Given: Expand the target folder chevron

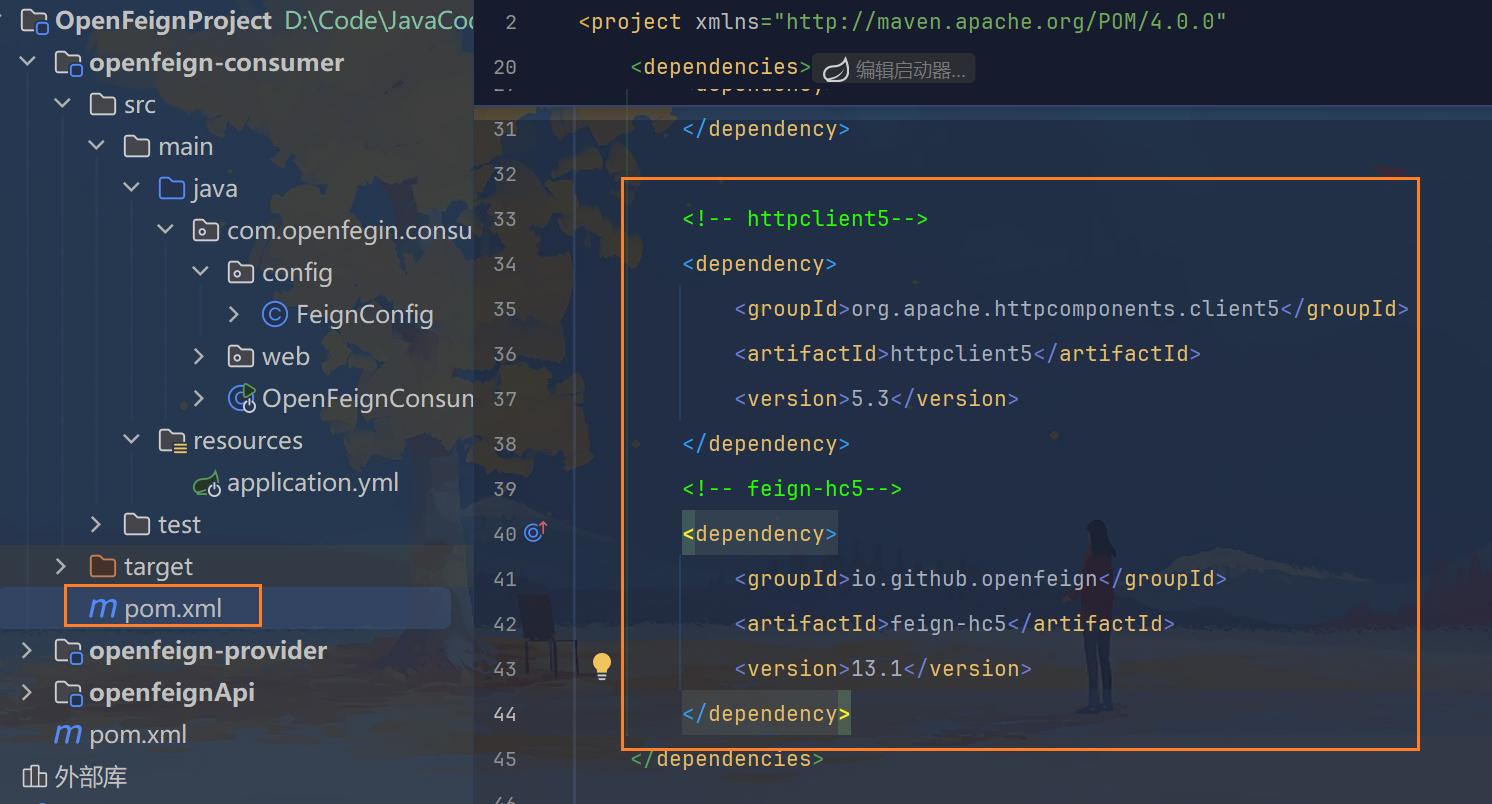Looking at the screenshot, I should tap(62, 567).
